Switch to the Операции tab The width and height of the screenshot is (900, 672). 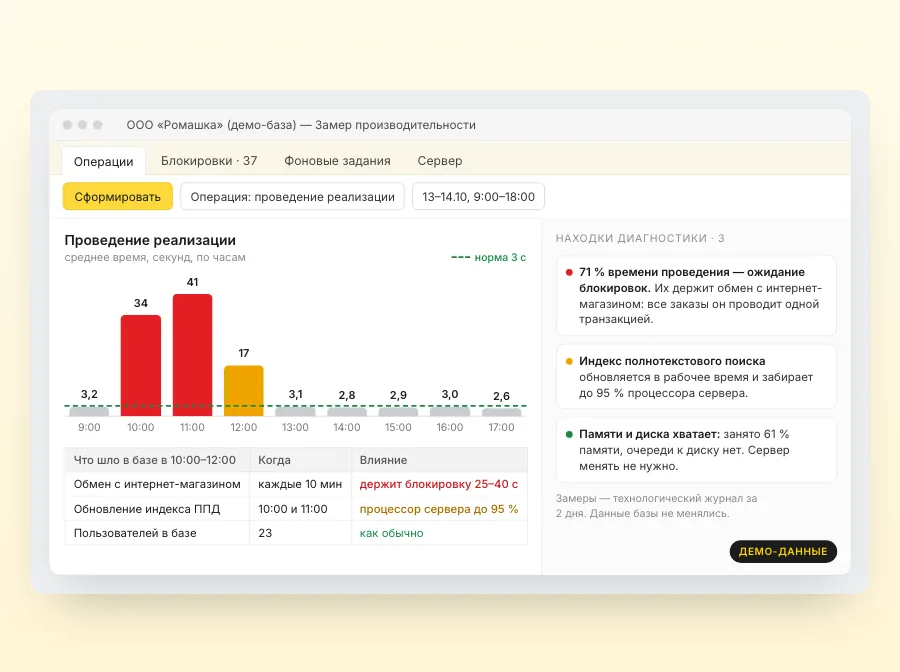(x=103, y=161)
